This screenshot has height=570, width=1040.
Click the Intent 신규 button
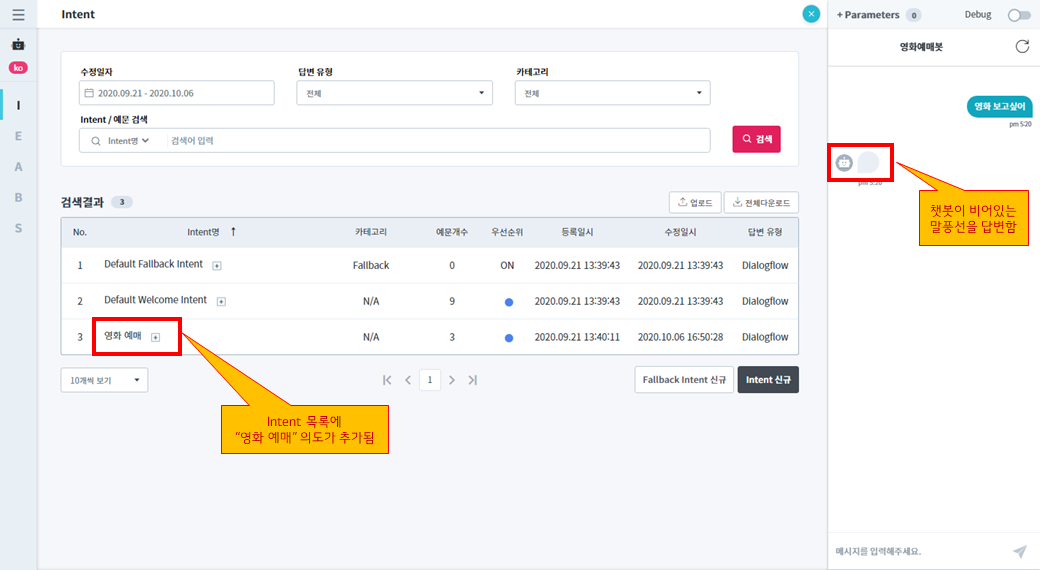tap(767, 380)
